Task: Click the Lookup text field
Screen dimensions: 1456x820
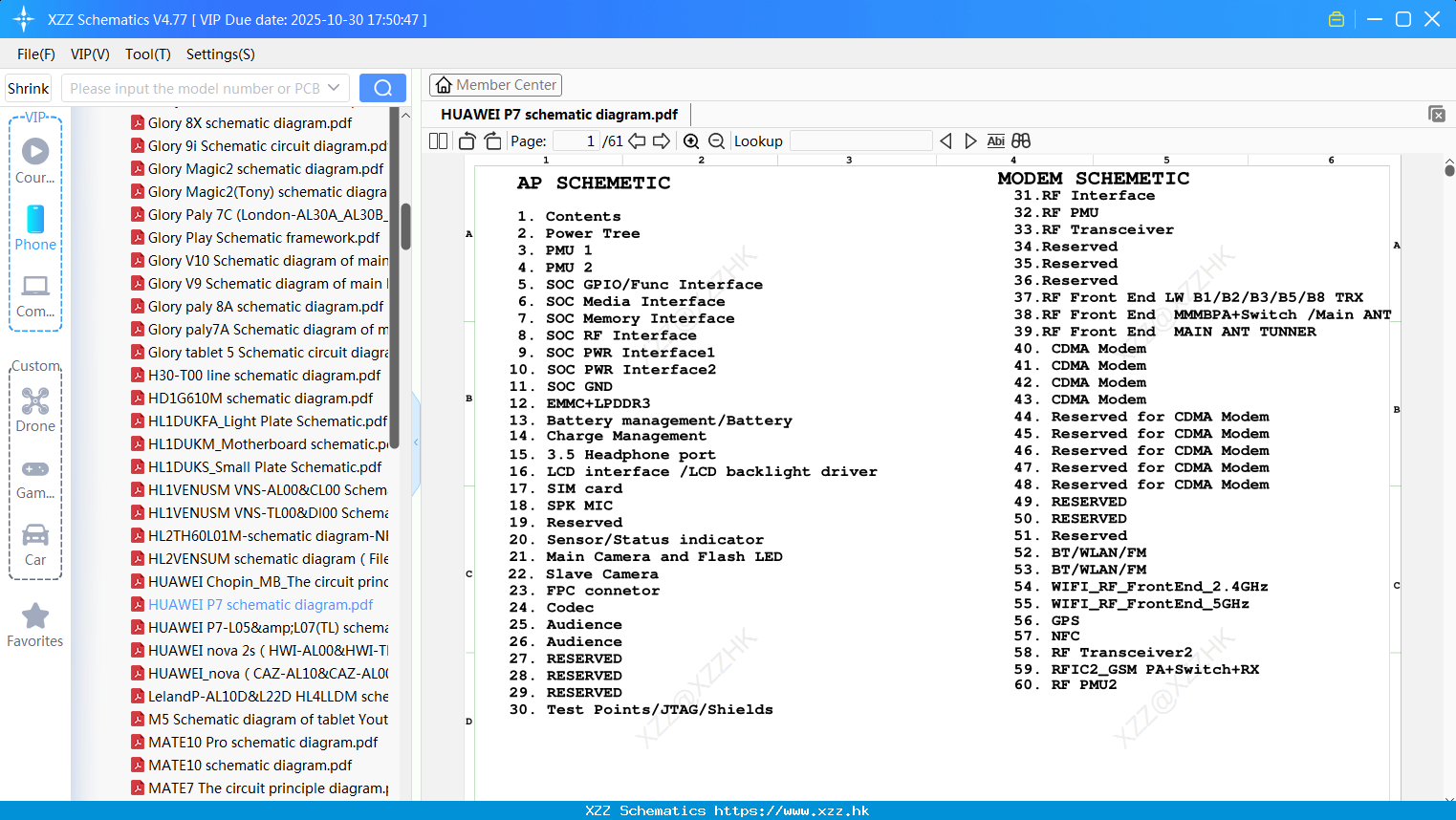Action: pyautogui.click(x=861, y=141)
